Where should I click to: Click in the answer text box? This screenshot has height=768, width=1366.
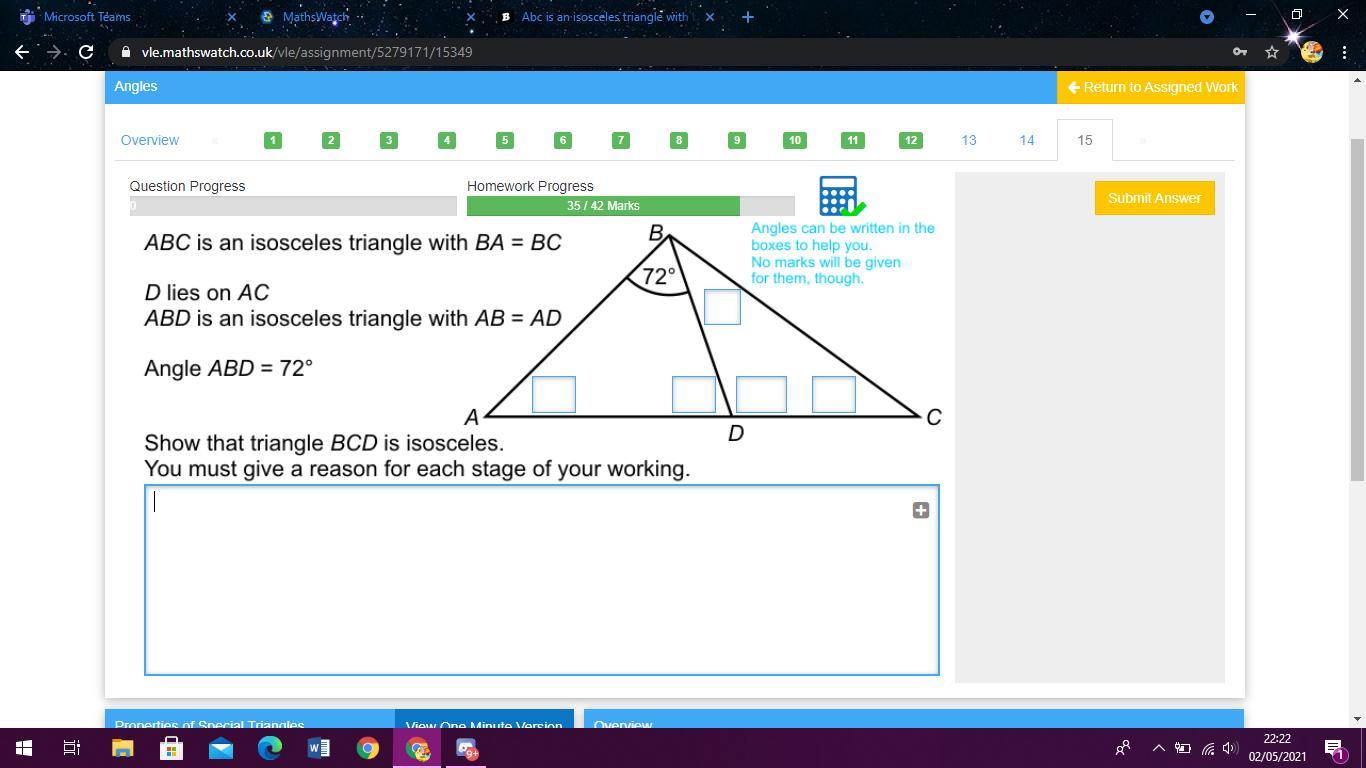coord(542,580)
